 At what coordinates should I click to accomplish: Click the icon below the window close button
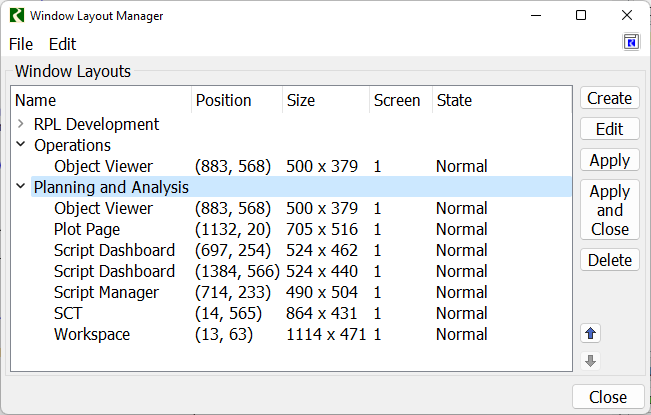click(x=630, y=42)
